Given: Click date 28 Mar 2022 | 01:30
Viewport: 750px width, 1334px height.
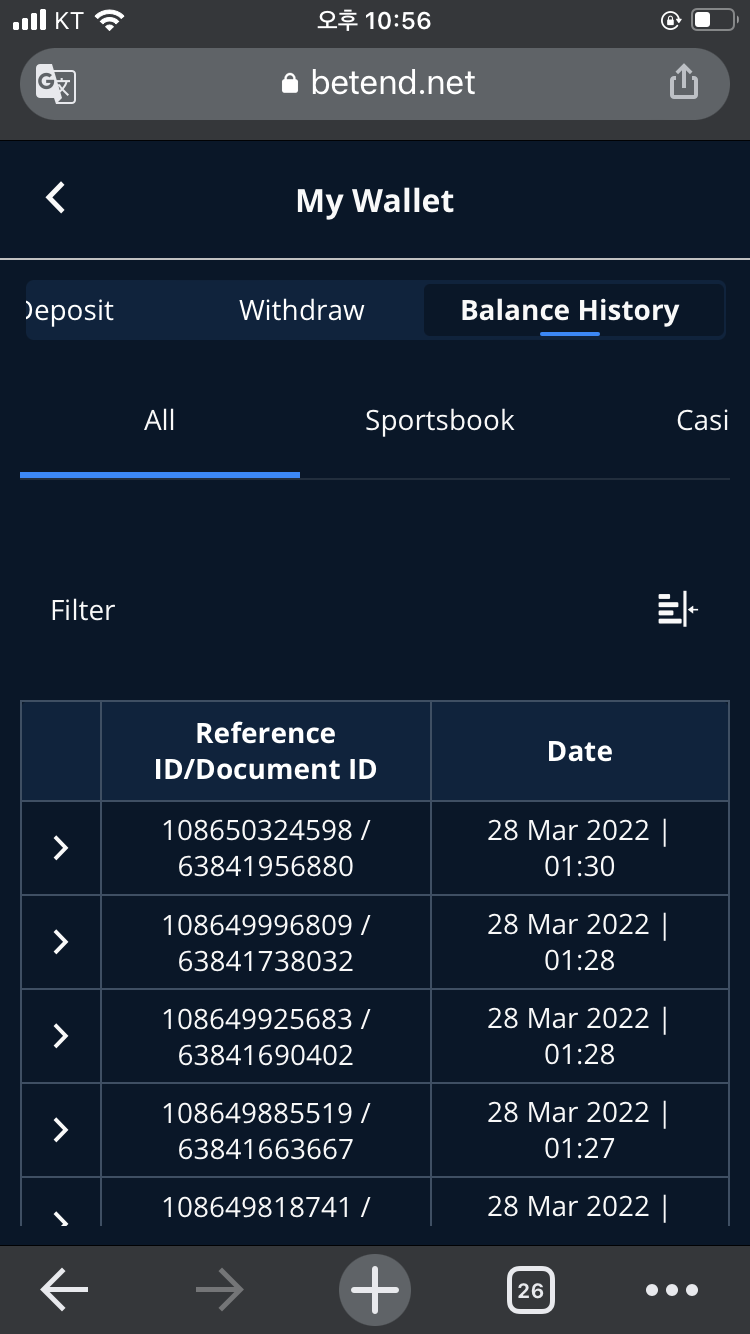Looking at the screenshot, I should [579, 848].
